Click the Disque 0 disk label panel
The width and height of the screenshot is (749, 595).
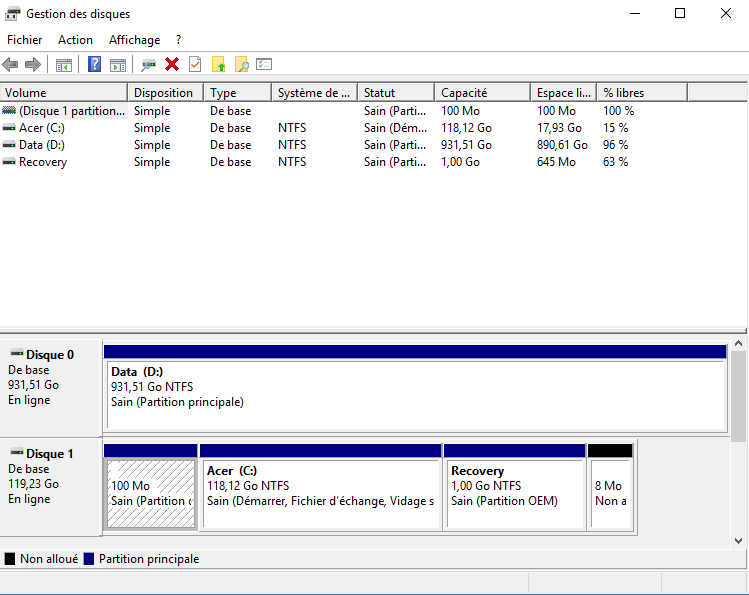(51, 387)
